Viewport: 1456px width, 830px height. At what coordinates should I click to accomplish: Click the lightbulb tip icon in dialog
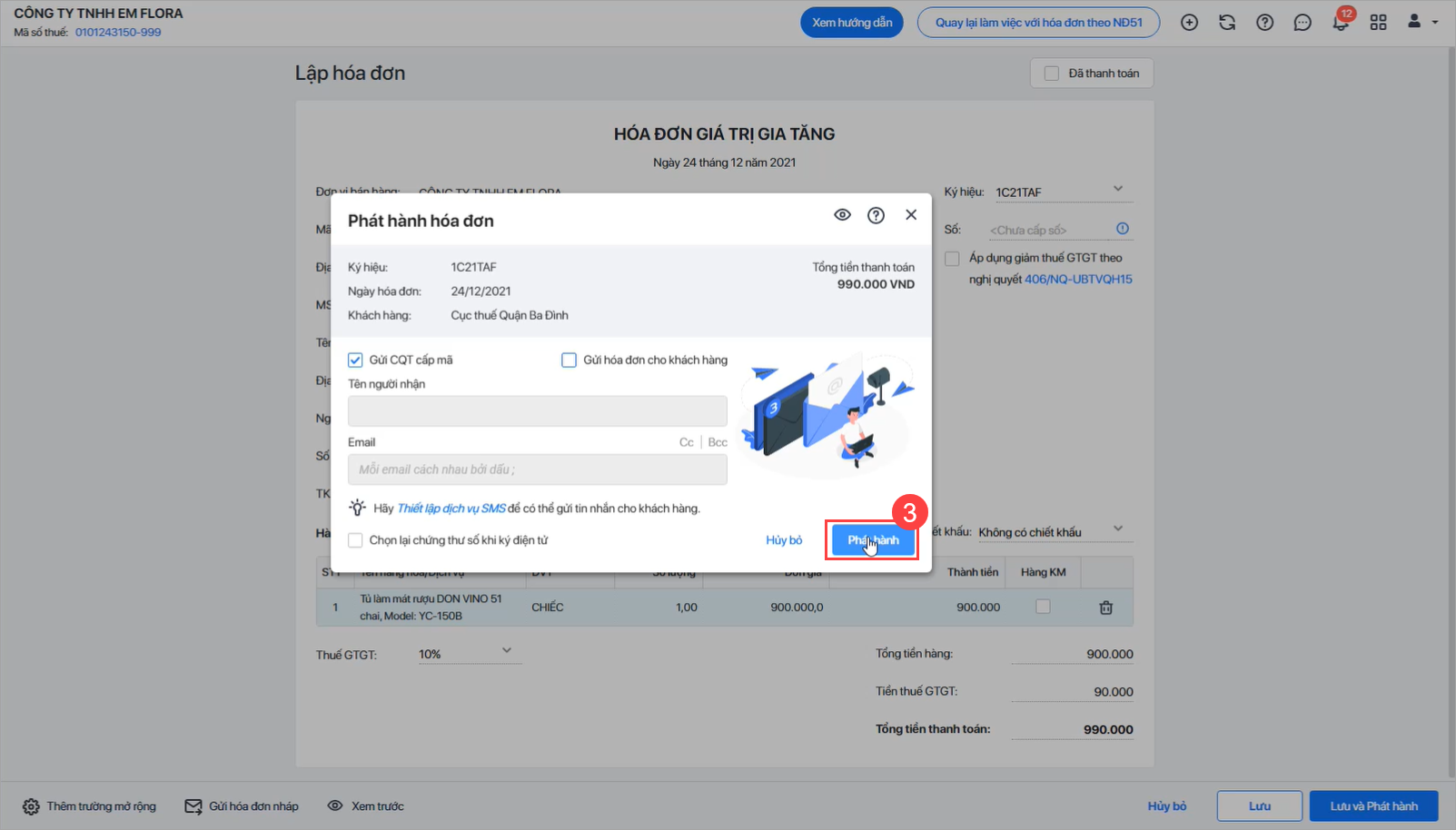coord(357,508)
